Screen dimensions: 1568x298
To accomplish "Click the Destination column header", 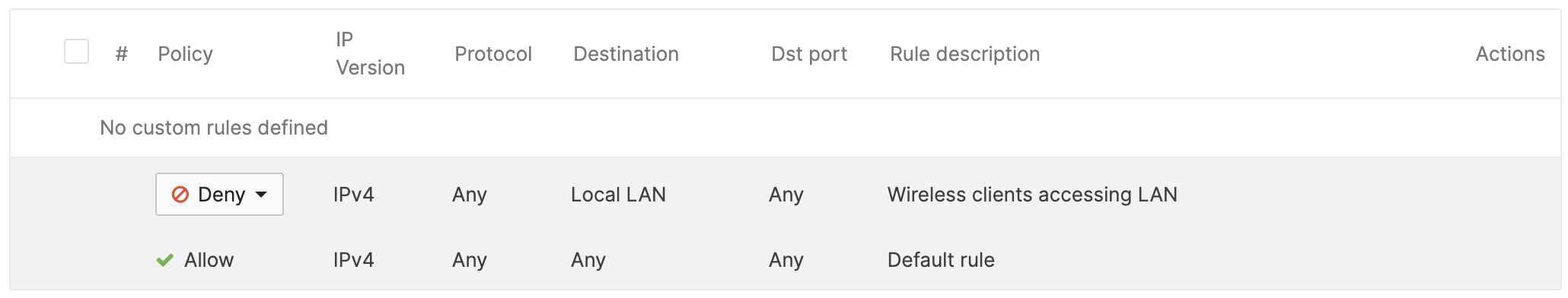I will [626, 54].
